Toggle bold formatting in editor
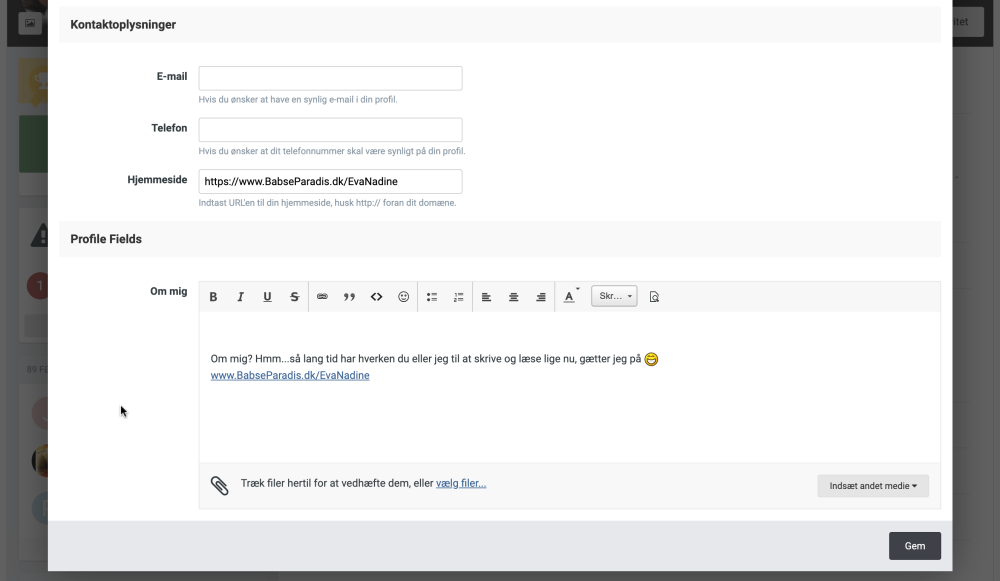 pos(214,297)
